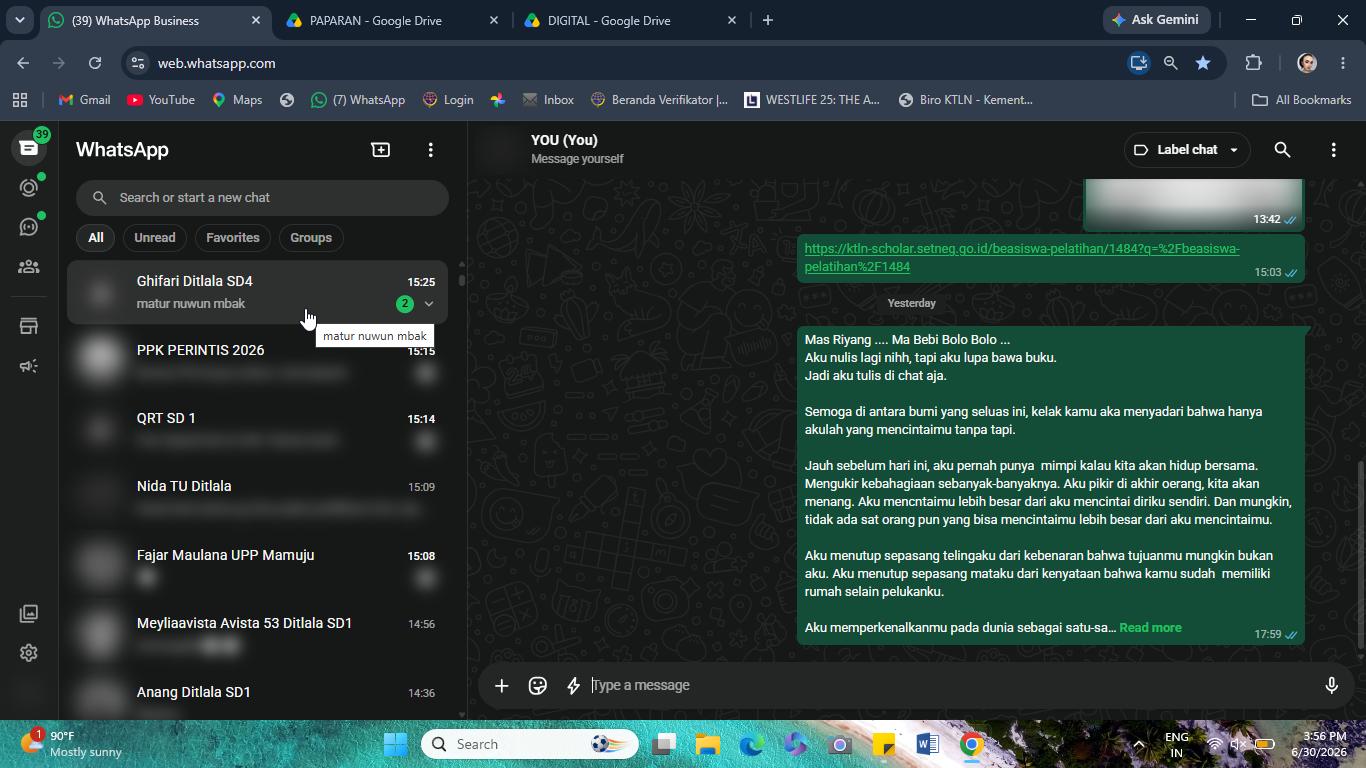Image resolution: width=1366 pixels, height=768 pixels.
Task: Select the Favorites chat filter
Action: pos(233,238)
